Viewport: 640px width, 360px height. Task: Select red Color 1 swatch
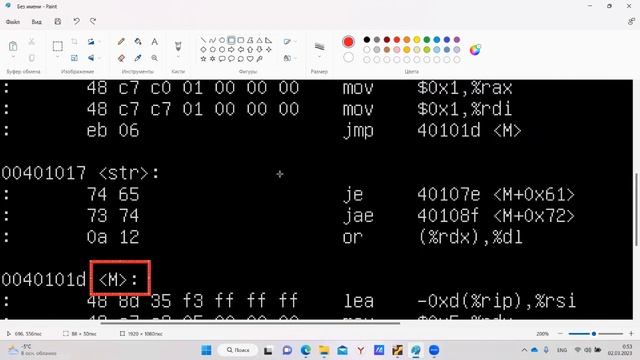(x=348, y=42)
